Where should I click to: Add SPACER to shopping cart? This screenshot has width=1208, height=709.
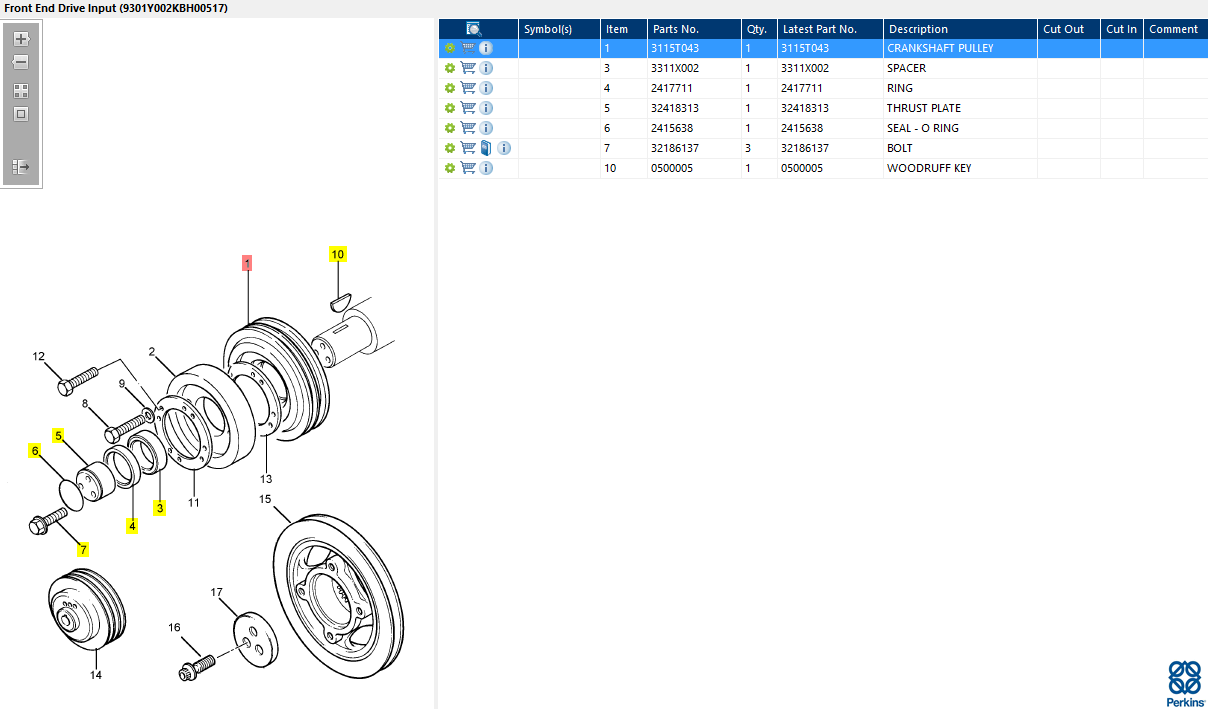(x=468, y=68)
